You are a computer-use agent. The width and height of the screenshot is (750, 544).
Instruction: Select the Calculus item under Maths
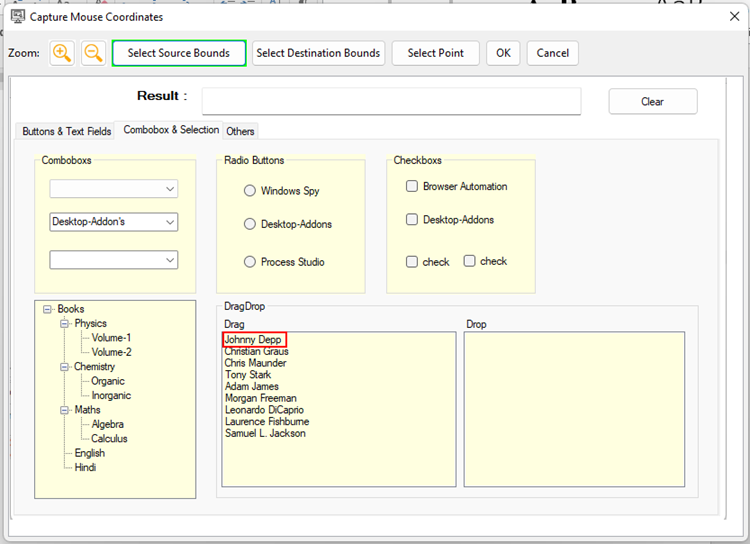(x=109, y=439)
